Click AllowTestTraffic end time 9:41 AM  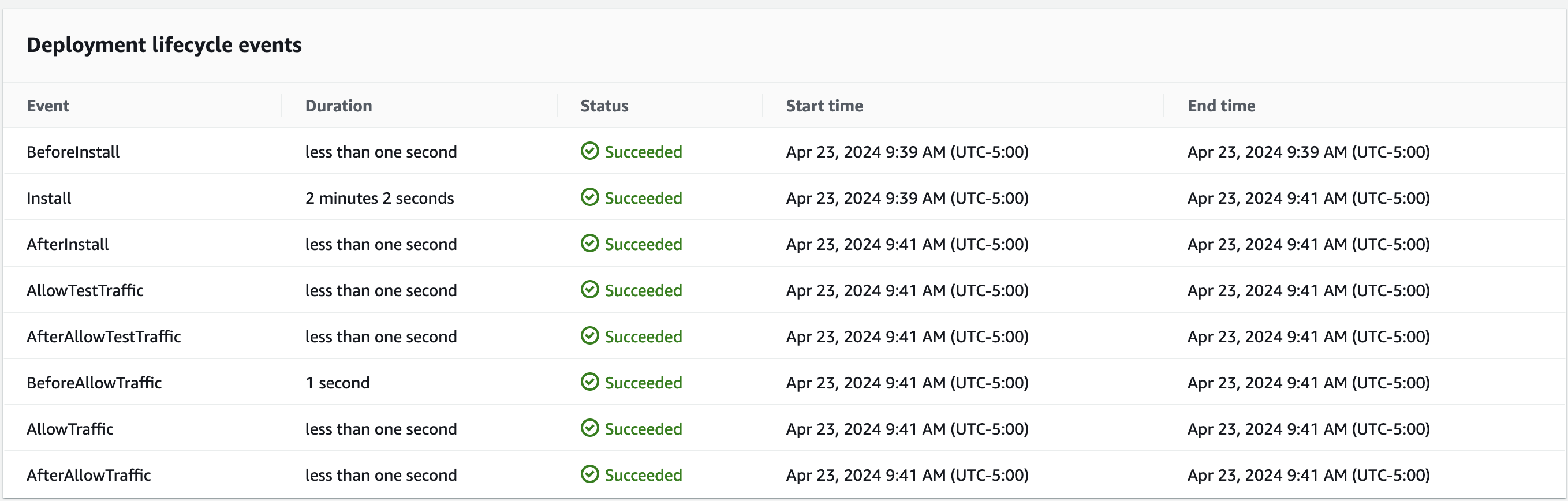(1309, 291)
